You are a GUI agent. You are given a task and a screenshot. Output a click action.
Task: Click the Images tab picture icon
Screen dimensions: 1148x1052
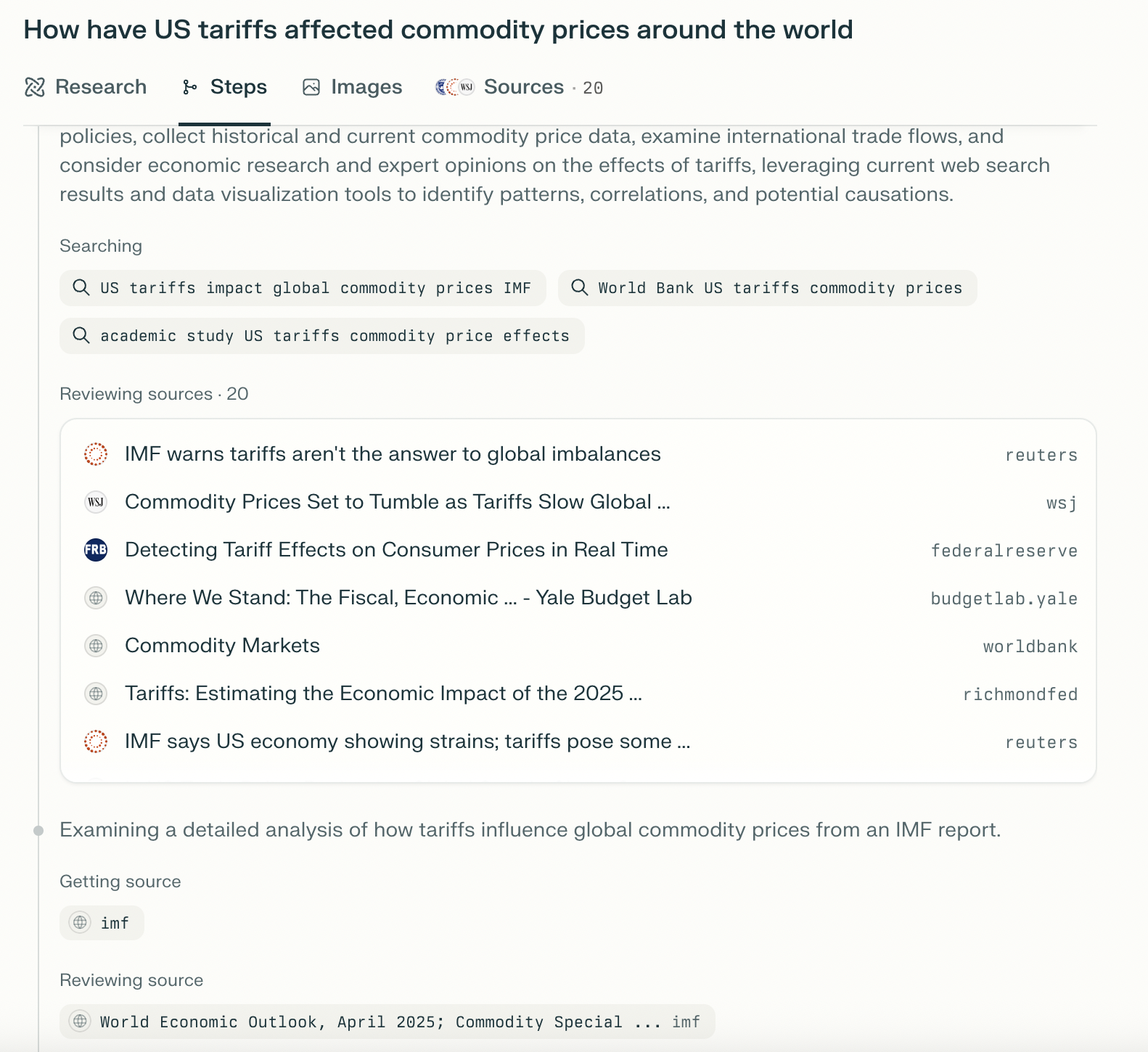tap(311, 87)
